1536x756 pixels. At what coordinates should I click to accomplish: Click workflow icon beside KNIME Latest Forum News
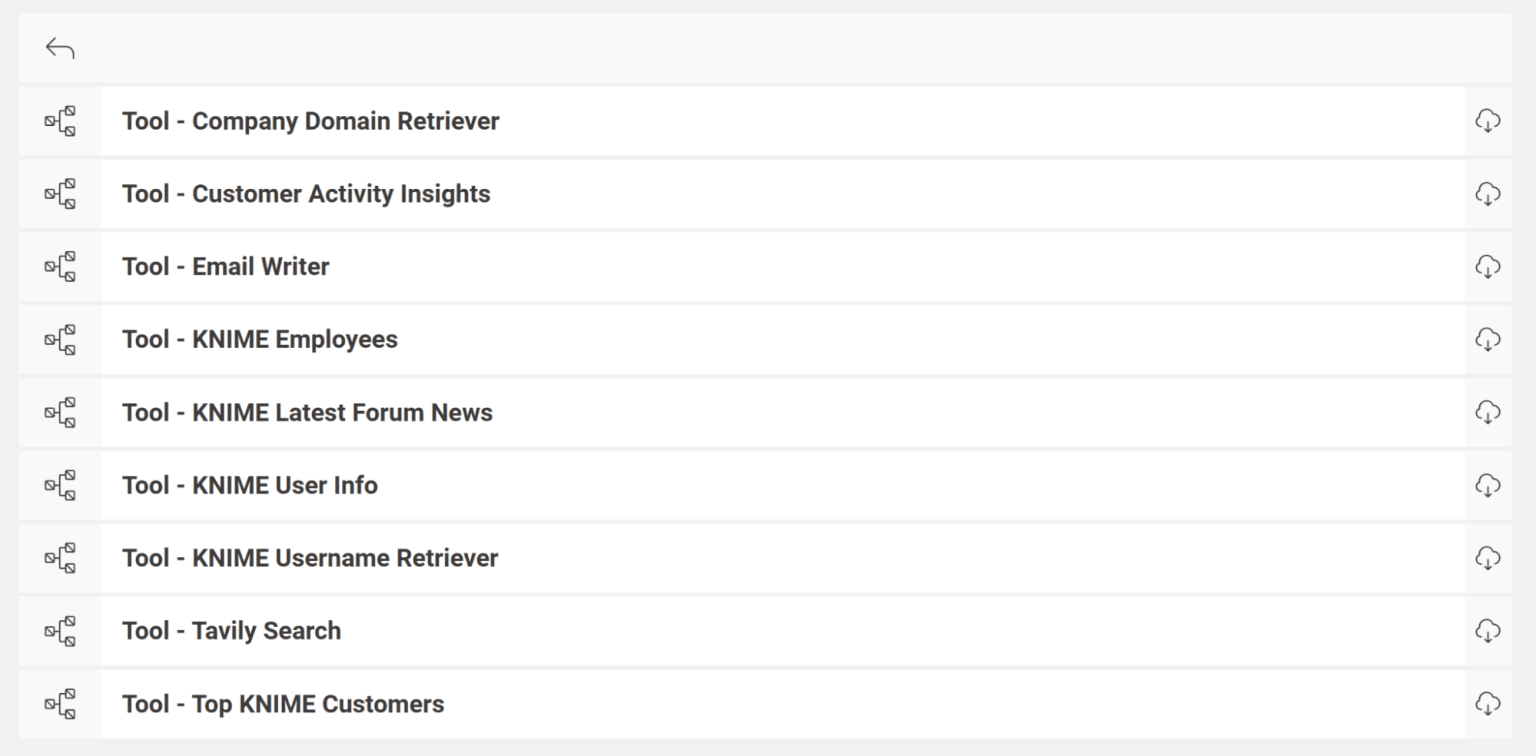60,412
